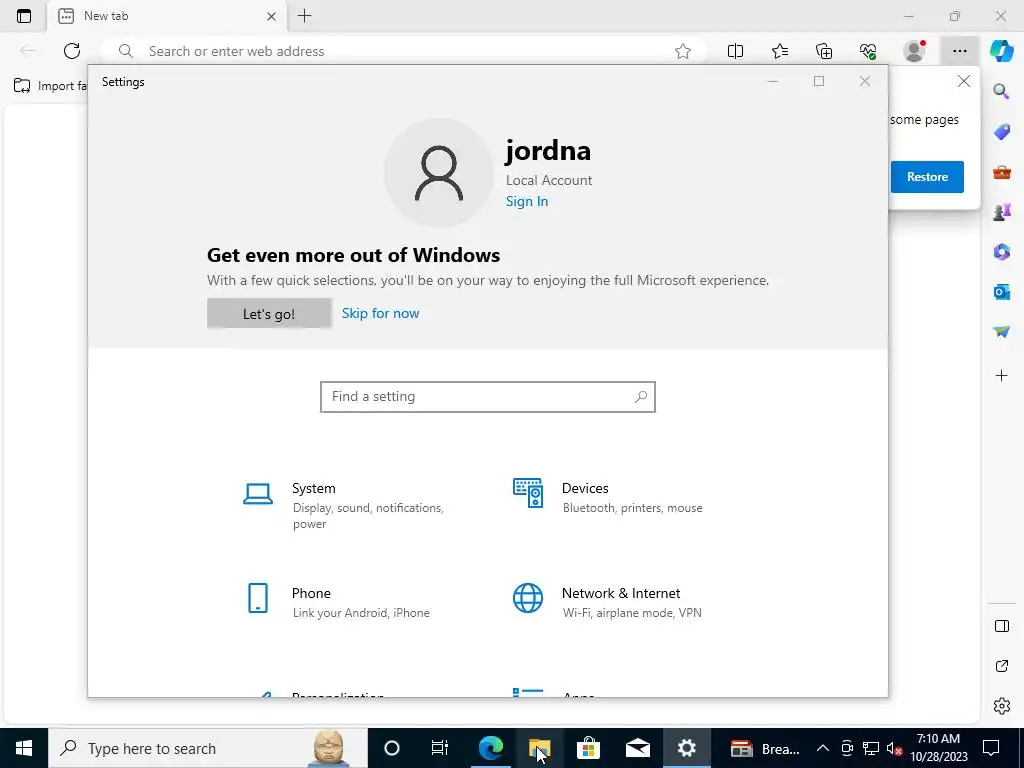Toggle the Edge sidebar panel layout icon
The height and width of the screenshot is (768, 1024).
click(1001, 626)
